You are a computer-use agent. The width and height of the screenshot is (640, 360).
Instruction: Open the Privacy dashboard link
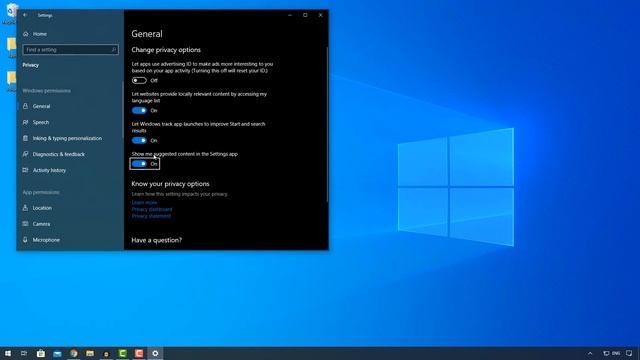click(x=152, y=209)
